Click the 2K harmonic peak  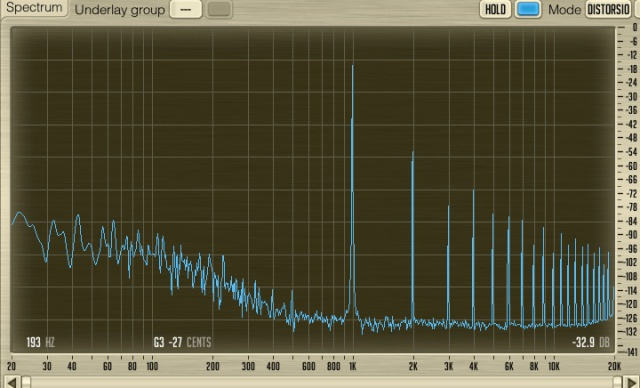(413, 152)
